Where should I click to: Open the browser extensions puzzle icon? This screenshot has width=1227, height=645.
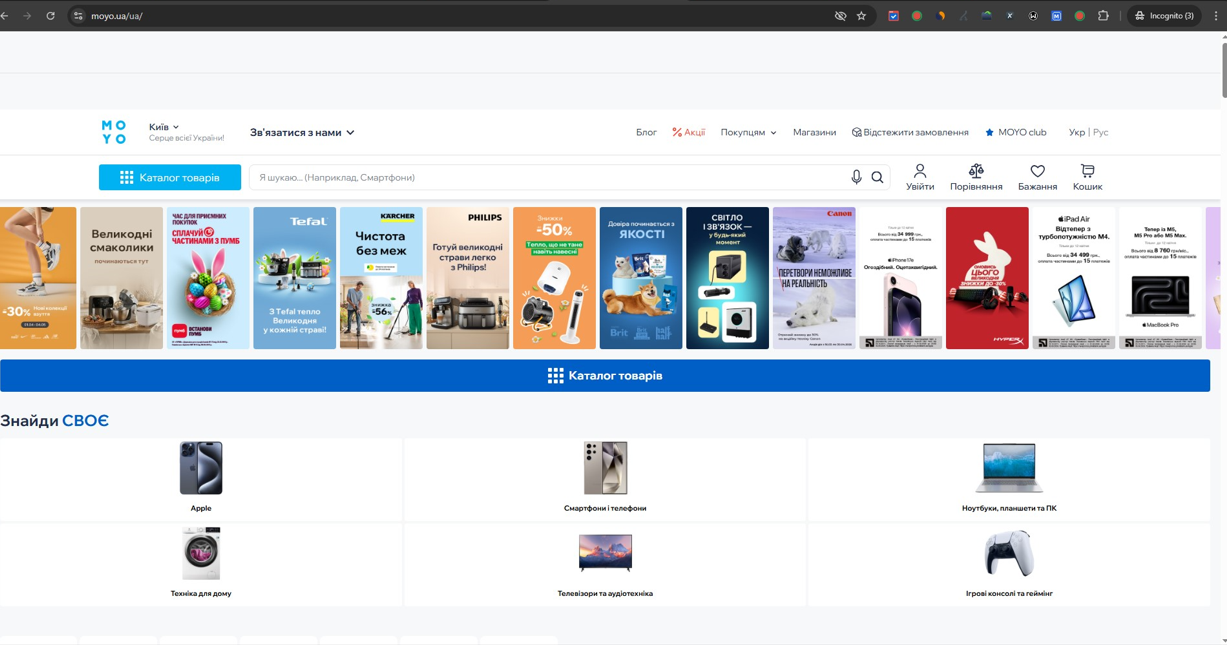click(x=1103, y=16)
